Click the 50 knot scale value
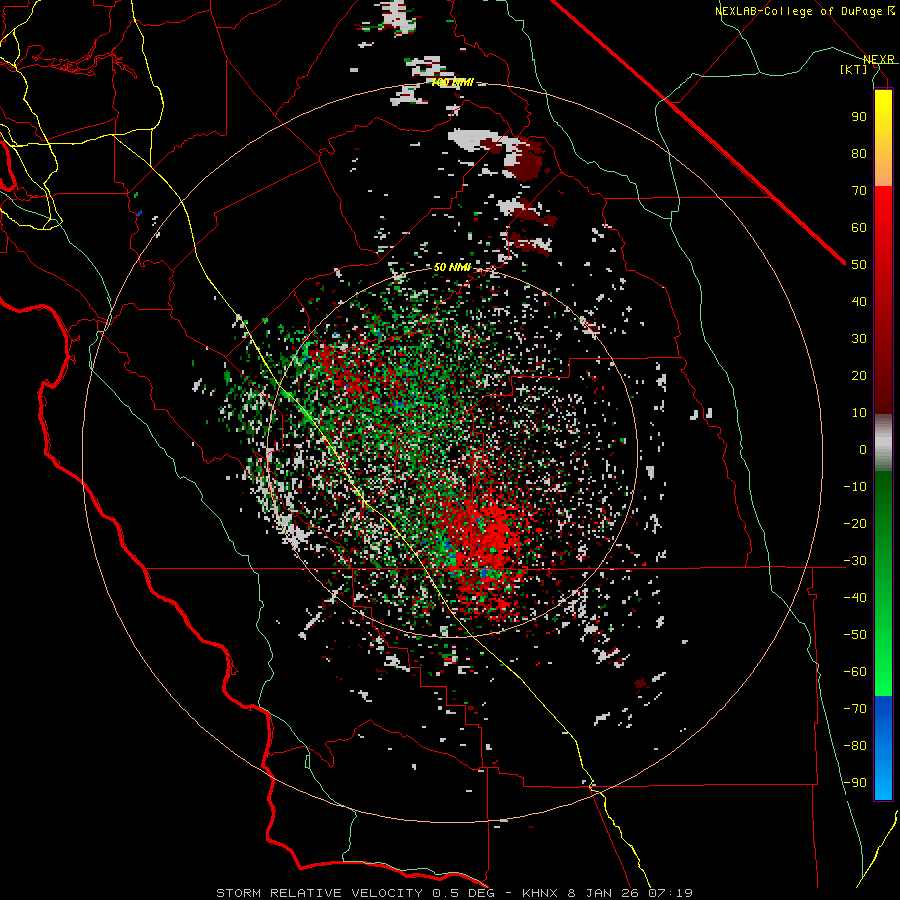900x900 pixels. [x=859, y=265]
